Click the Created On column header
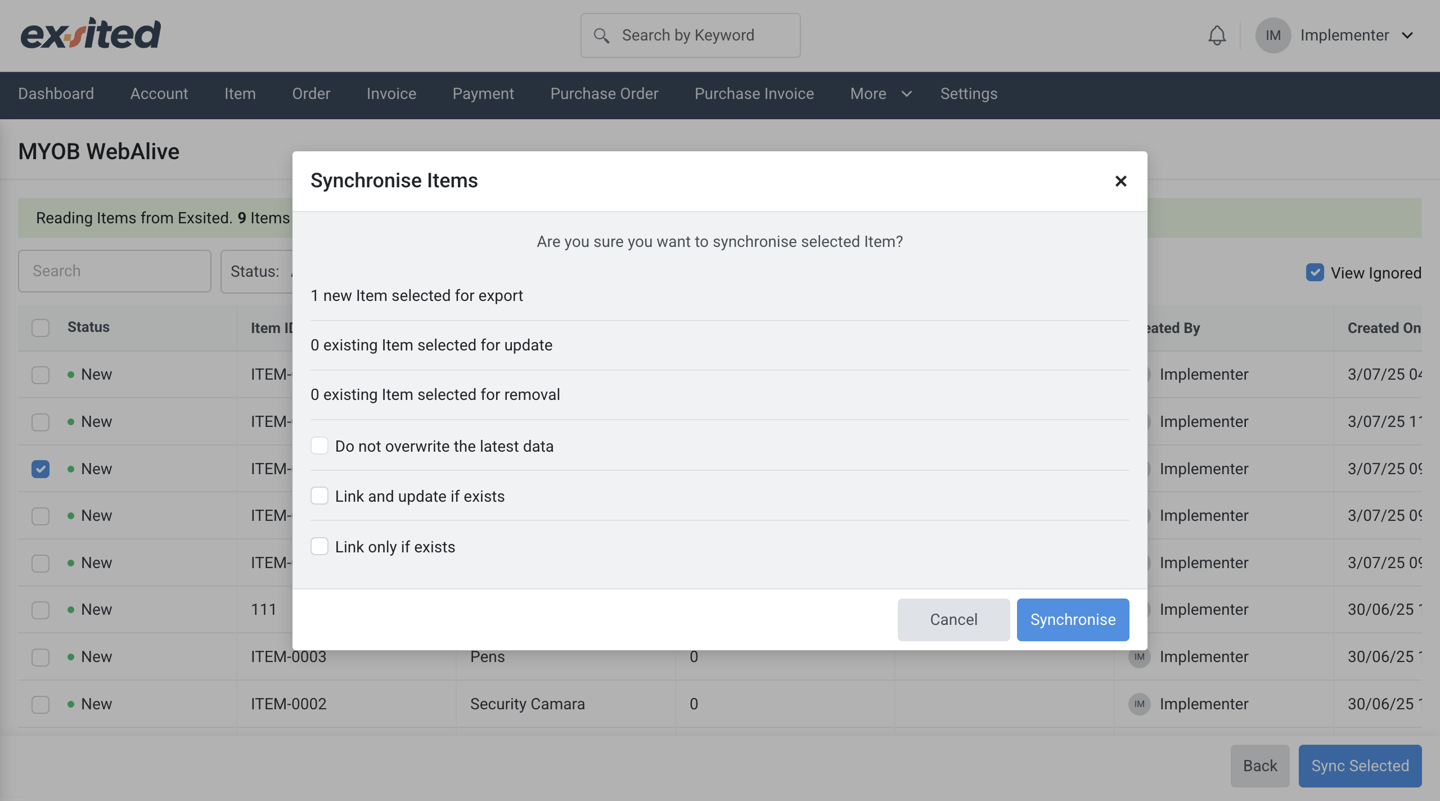This screenshot has width=1440, height=801. point(1384,328)
